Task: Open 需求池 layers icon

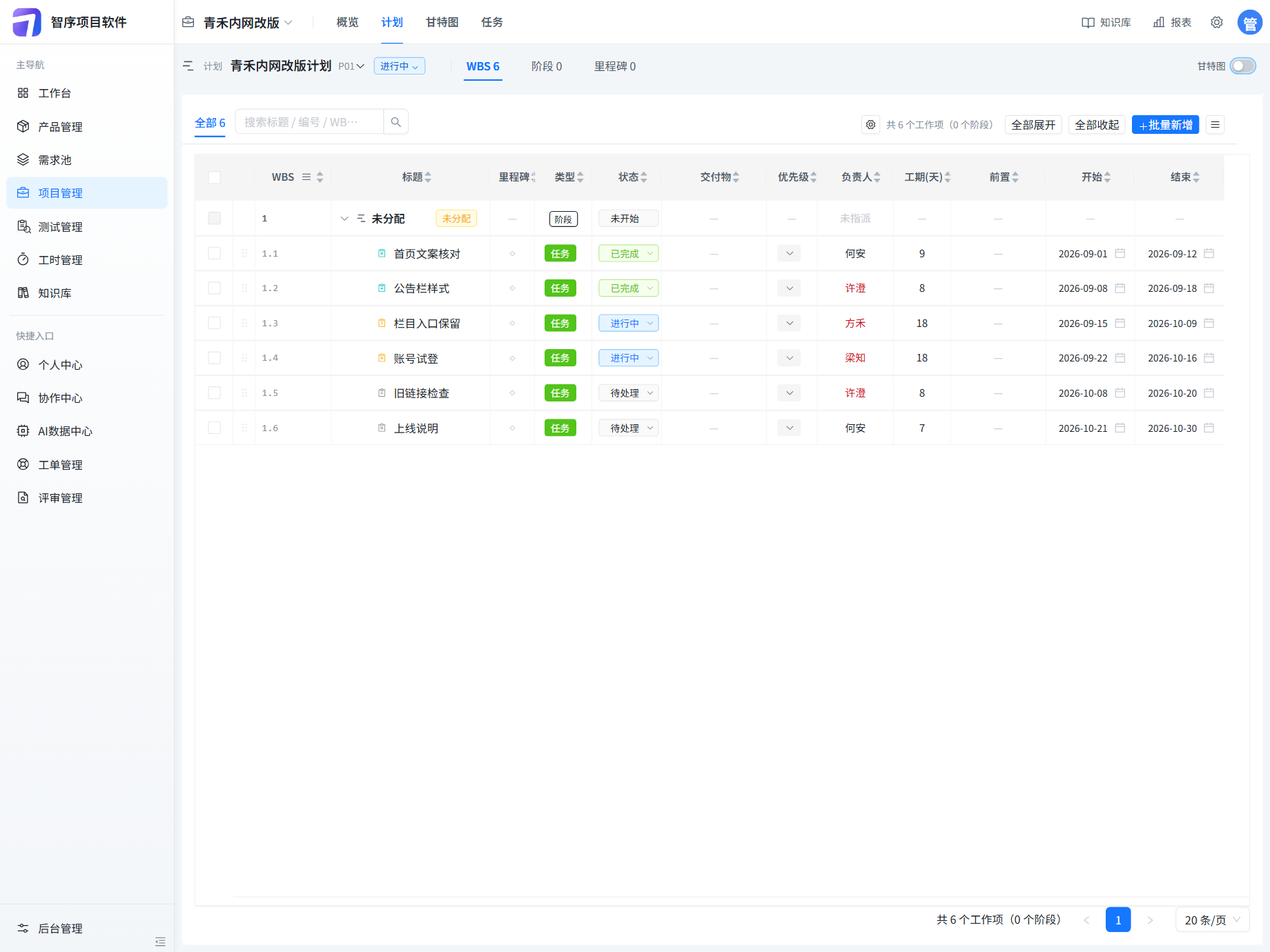Action: tap(23, 159)
